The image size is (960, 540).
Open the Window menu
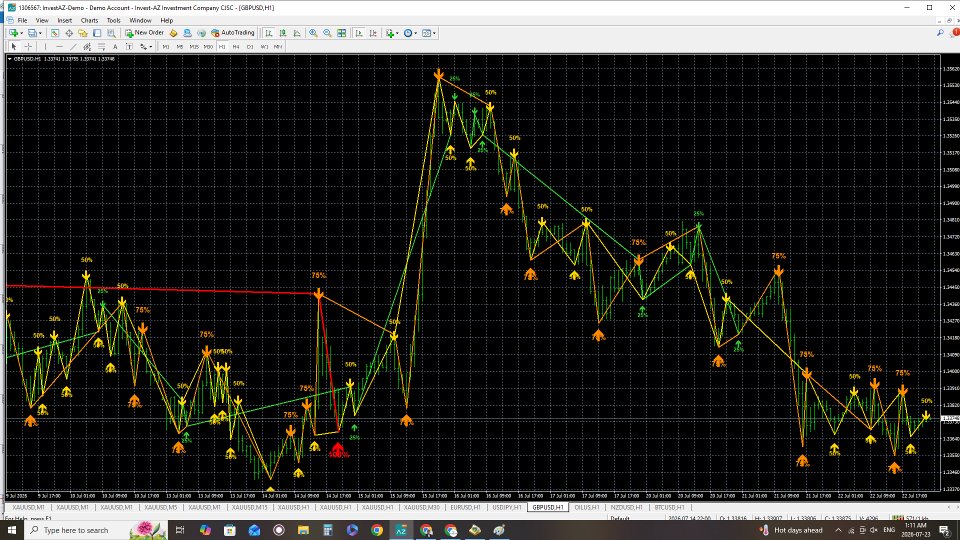pyautogui.click(x=140, y=20)
